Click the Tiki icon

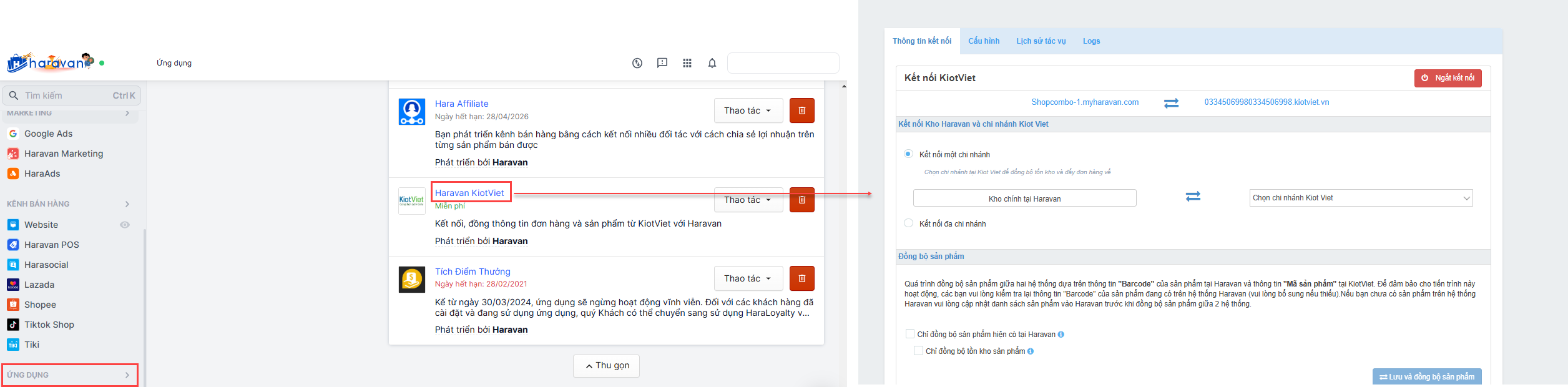13,345
